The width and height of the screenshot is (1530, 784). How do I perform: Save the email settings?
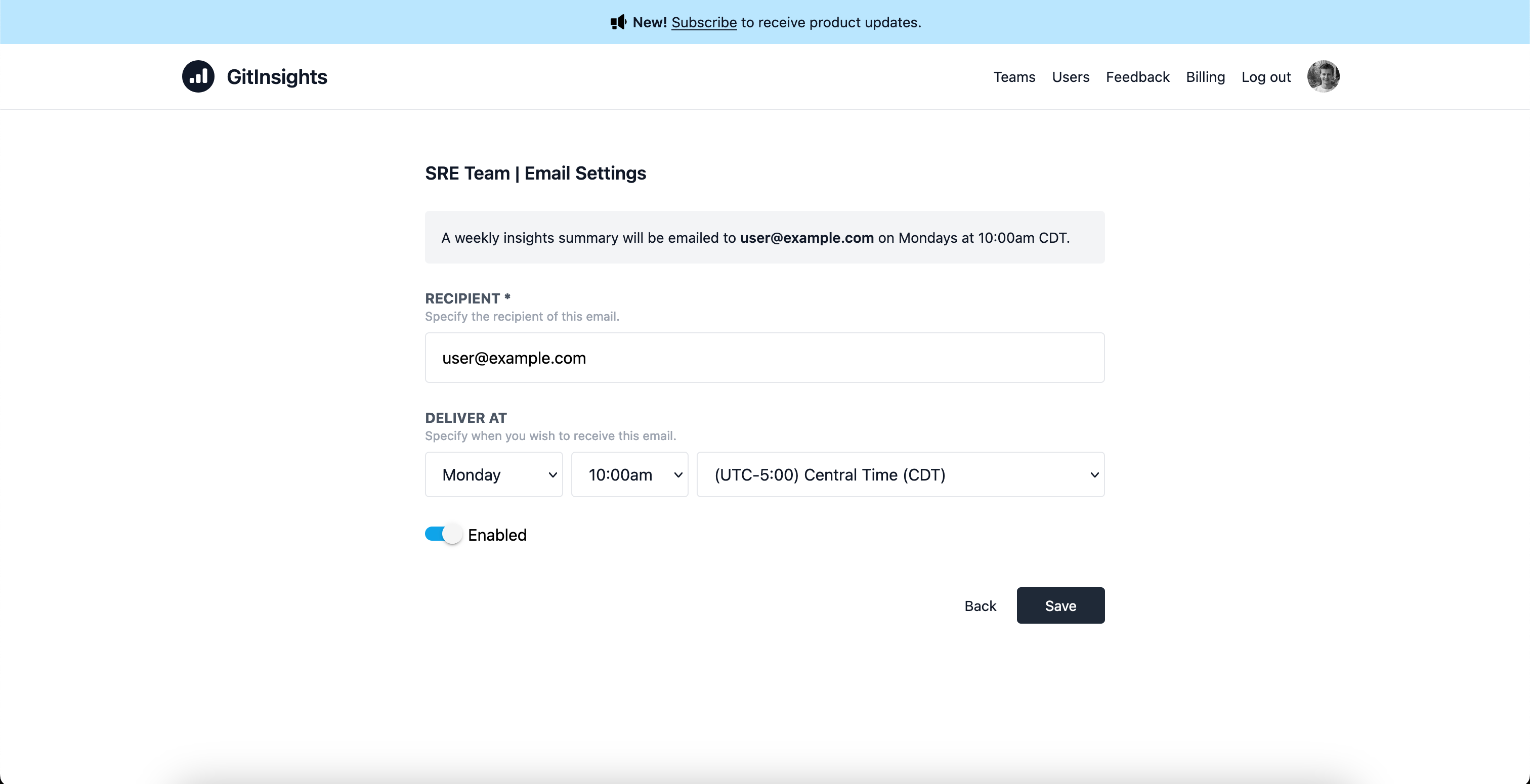click(x=1060, y=606)
